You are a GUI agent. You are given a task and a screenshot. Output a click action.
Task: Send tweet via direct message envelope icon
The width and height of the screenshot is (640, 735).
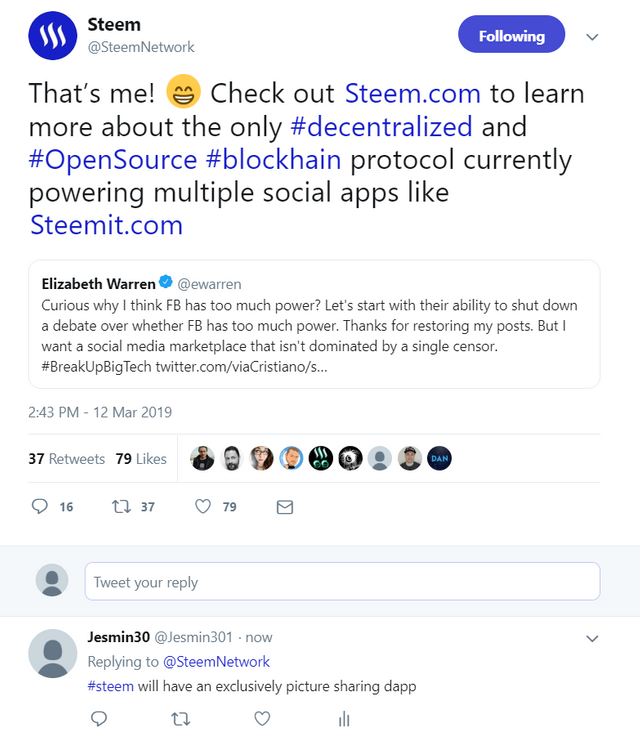tap(285, 507)
